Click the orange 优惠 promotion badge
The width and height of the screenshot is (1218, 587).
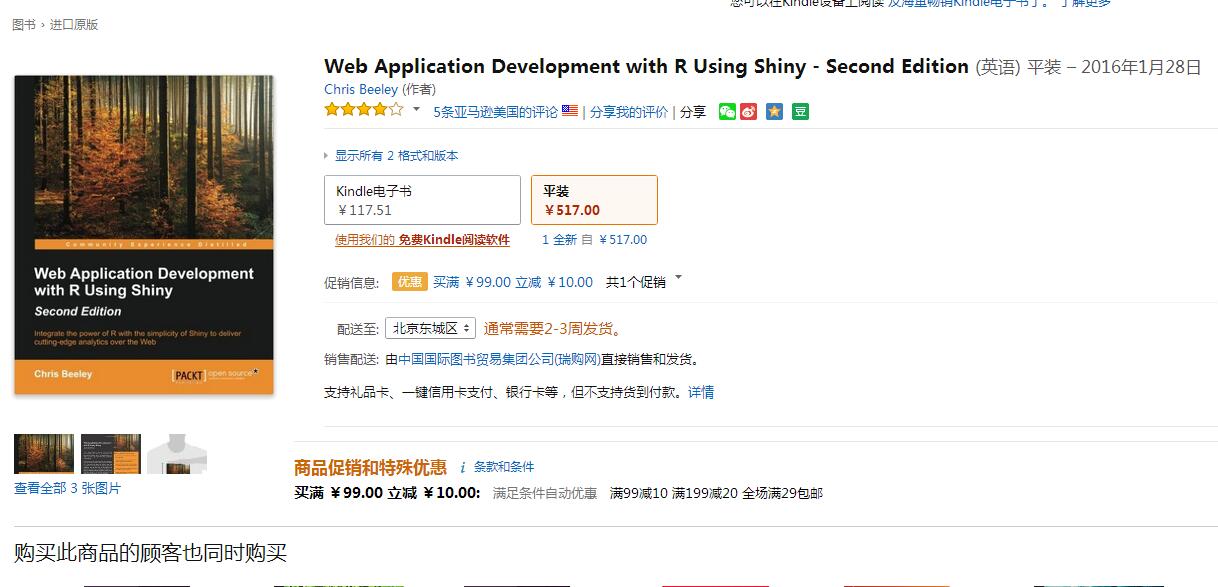410,282
